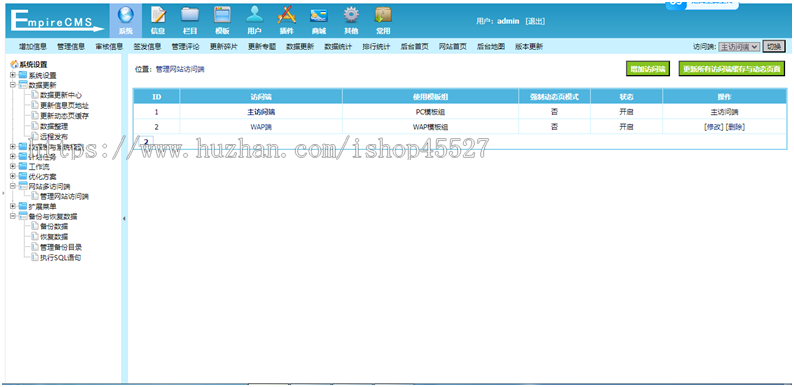
Task: Open the 插件 (Plugins) icon
Action: 287,16
